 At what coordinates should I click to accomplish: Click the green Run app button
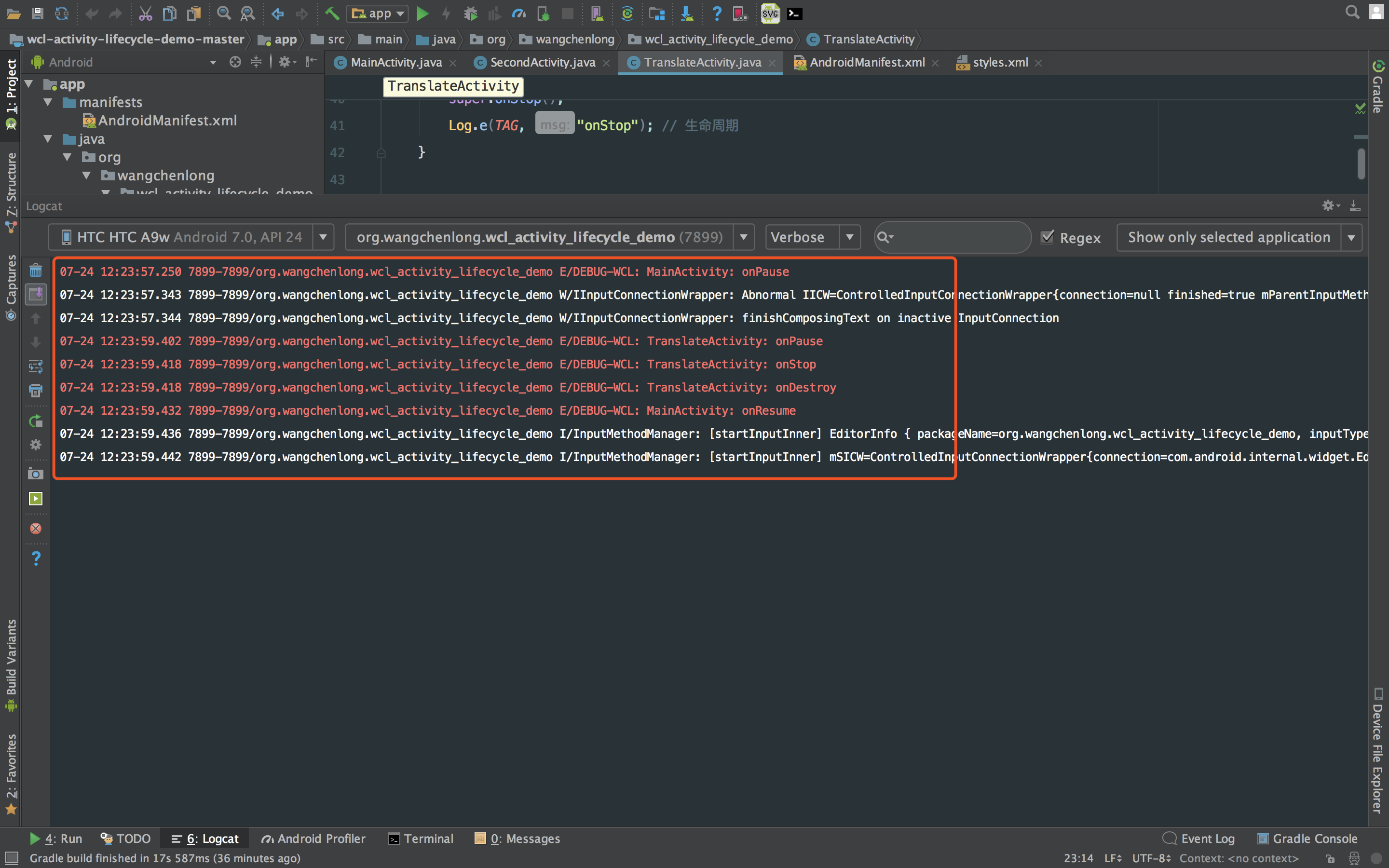tap(422, 13)
